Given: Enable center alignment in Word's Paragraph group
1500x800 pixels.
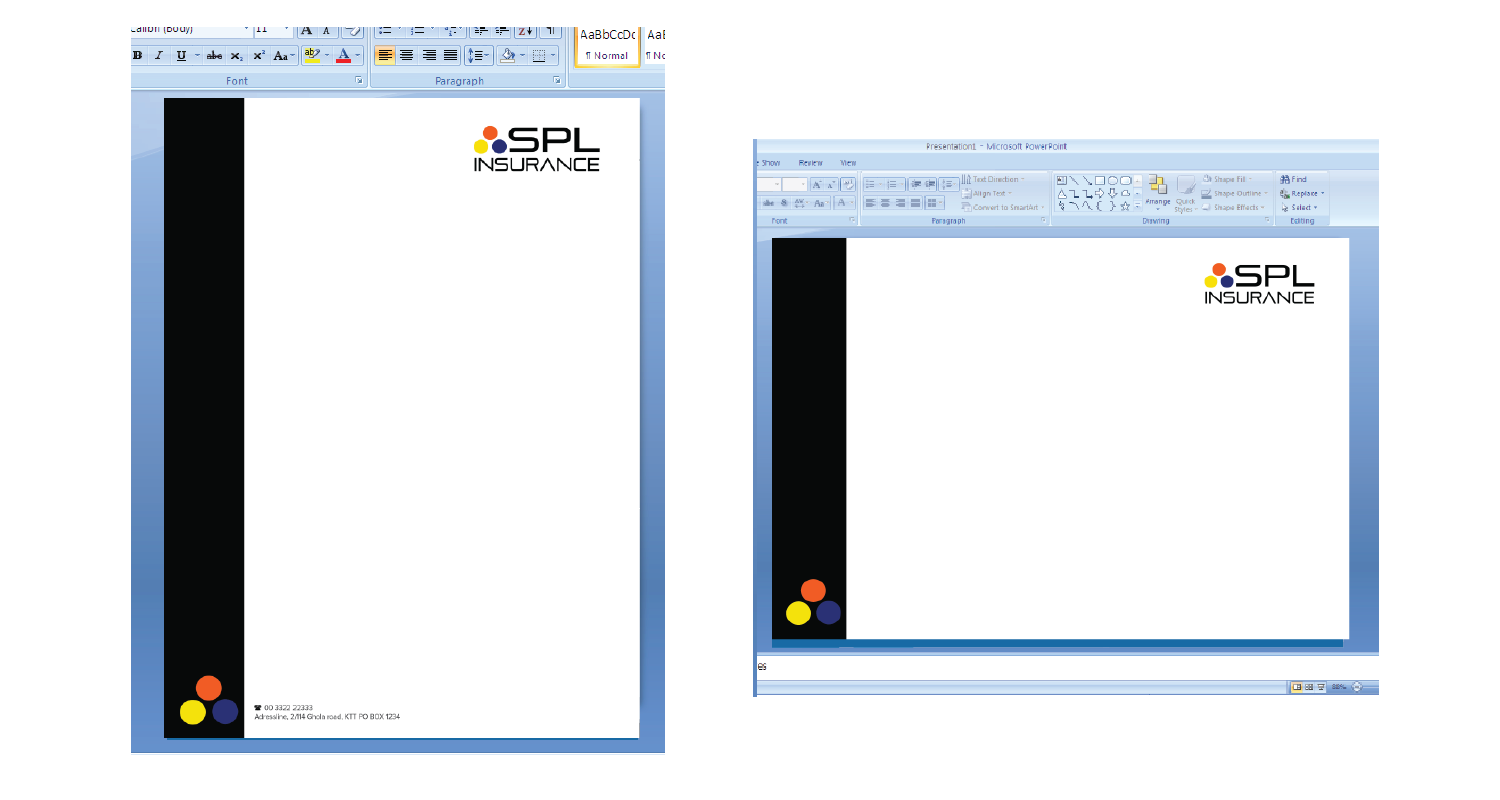Looking at the screenshot, I should coord(405,56).
